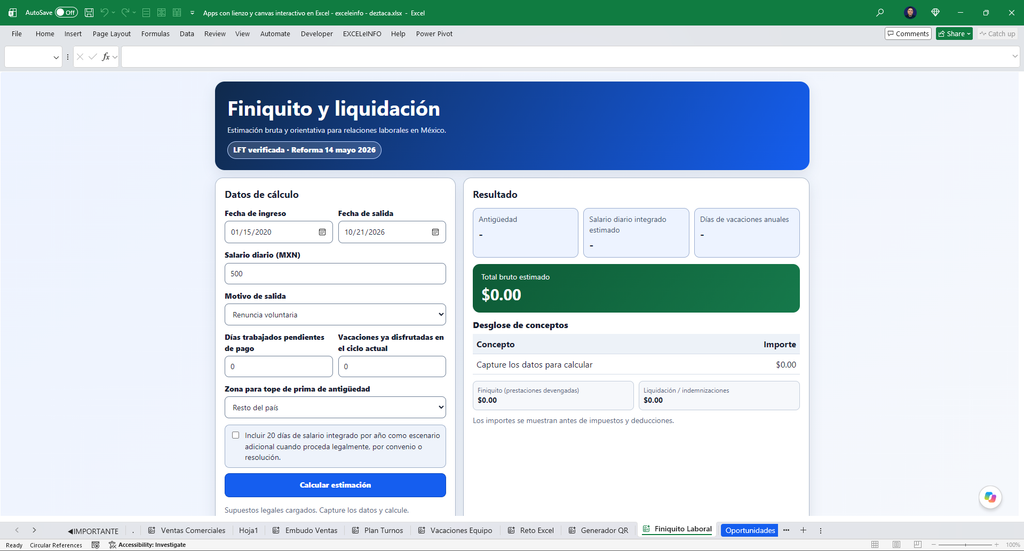Screen dimensions: 1024x551
Task: Open the Insert ribbon tab
Action: pos(73,34)
